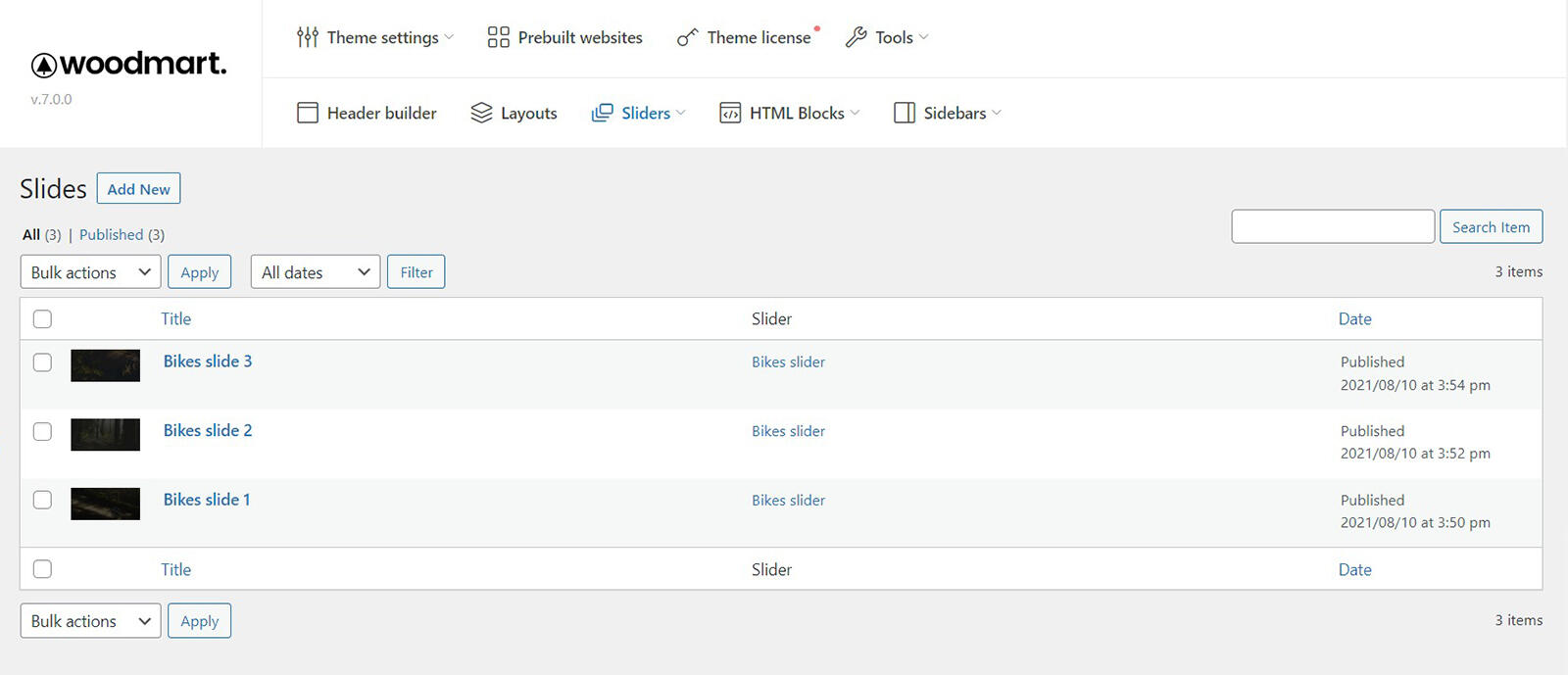Click the Sidebars panel icon
Image resolution: width=1568 pixels, height=675 pixels.
[905, 113]
